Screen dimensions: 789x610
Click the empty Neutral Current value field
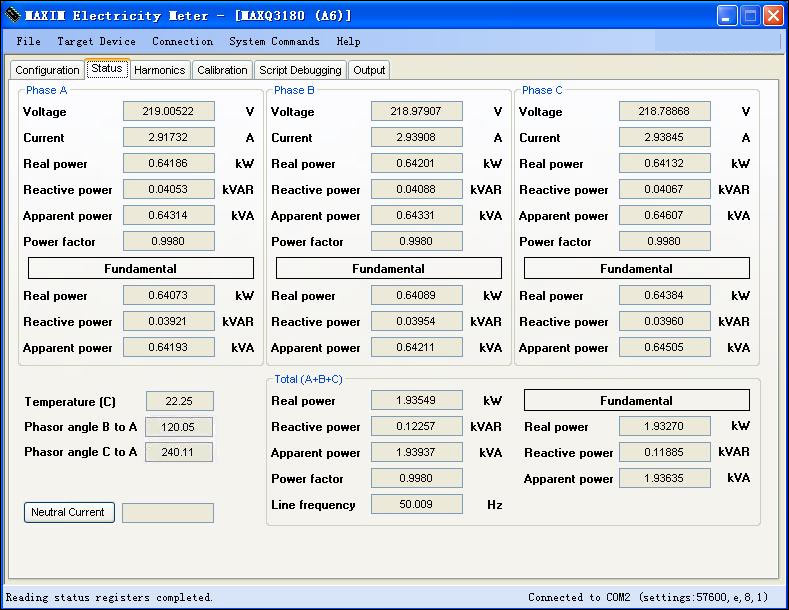[168, 513]
